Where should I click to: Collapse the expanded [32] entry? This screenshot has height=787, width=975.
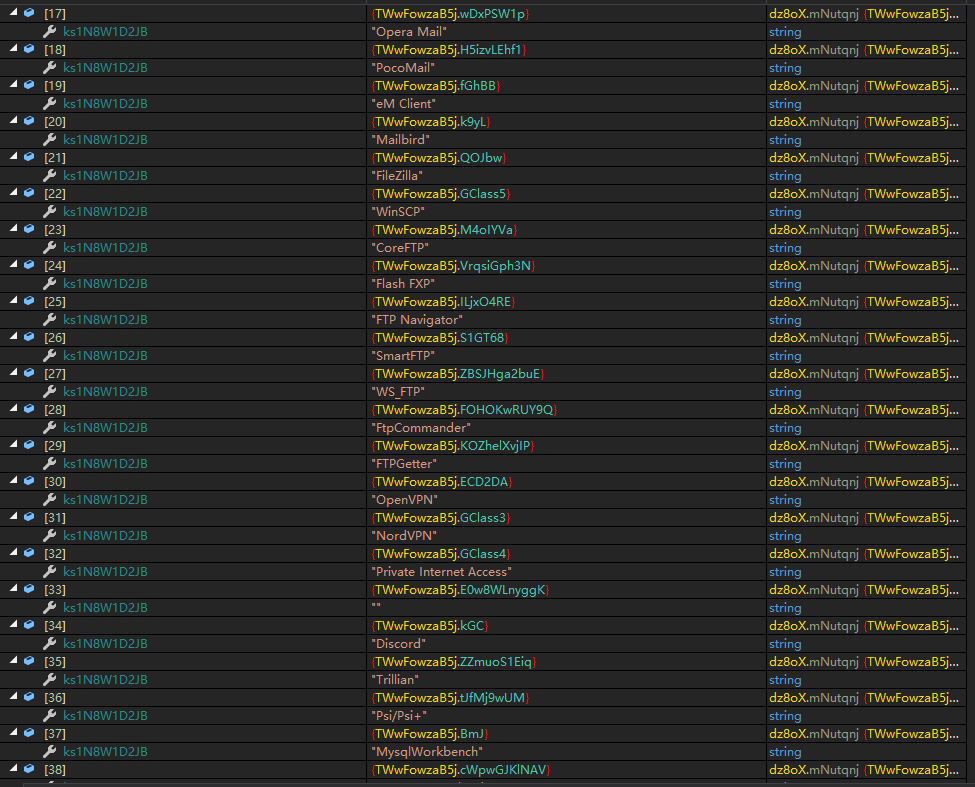click(13, 554)
